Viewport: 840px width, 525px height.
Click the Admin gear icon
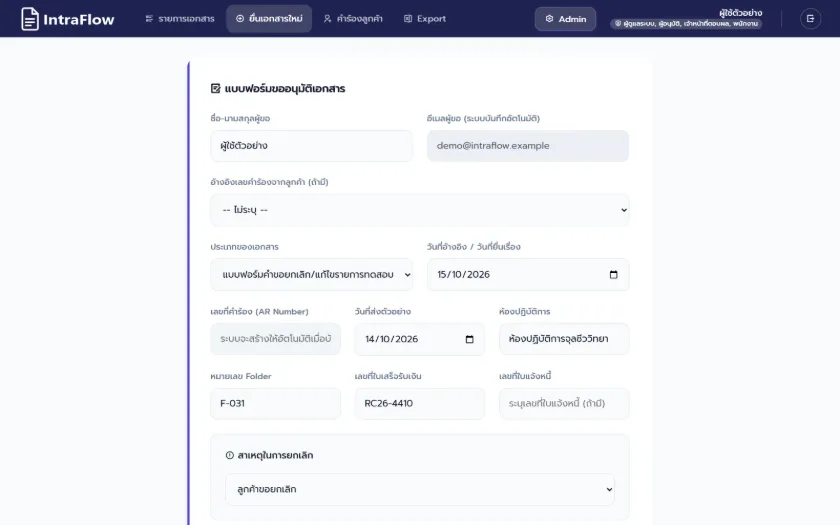click(549, 19)
